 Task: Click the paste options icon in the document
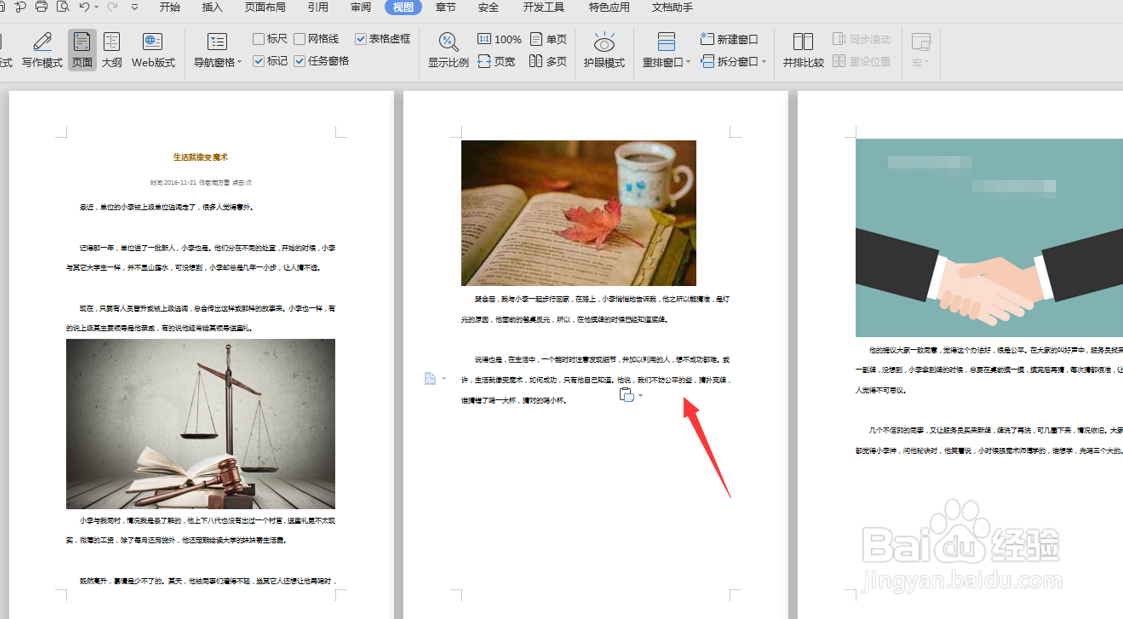(x=626, y=395)
